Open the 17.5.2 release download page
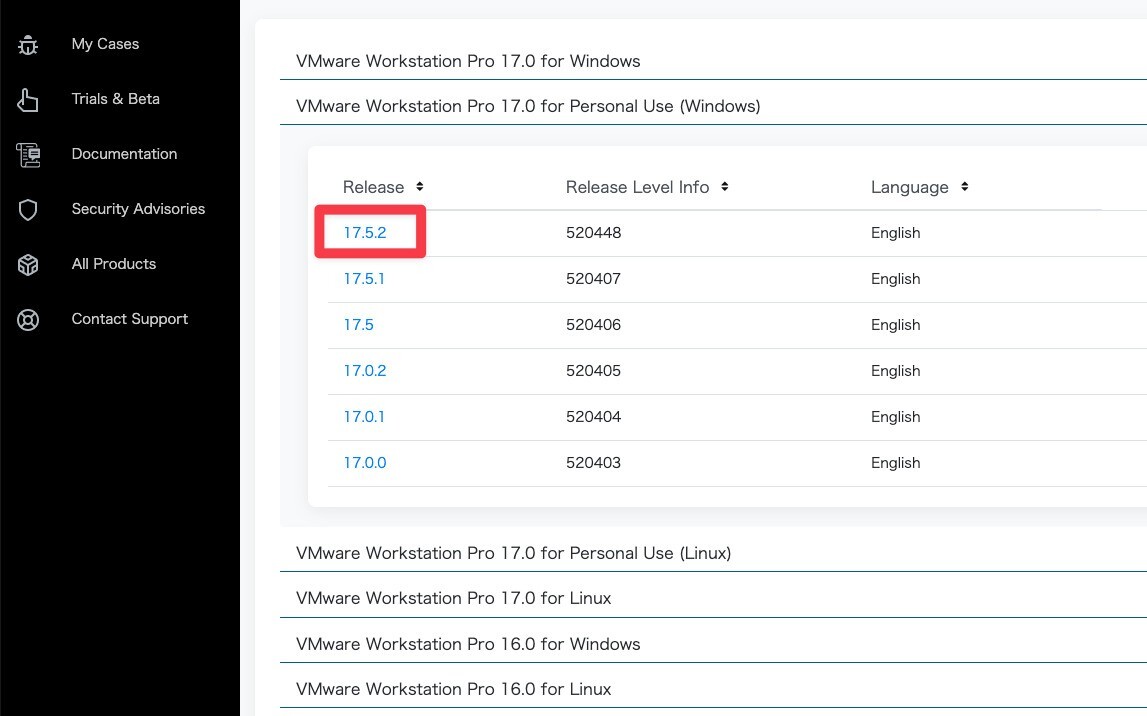This screenshot has width=1147, height=716. click(366, 232)
